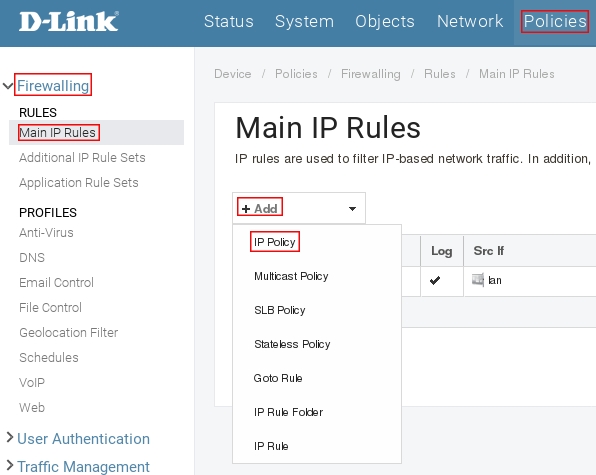The width and height of the screenshot is (596, 475).
Task: Collapse the Firewalling section chevron
Action: click(x=8, y=86)
